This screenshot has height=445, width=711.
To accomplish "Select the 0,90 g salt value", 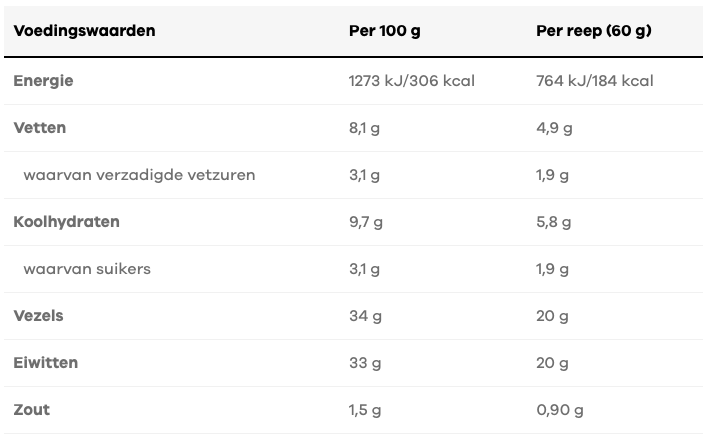I will 560,410.
